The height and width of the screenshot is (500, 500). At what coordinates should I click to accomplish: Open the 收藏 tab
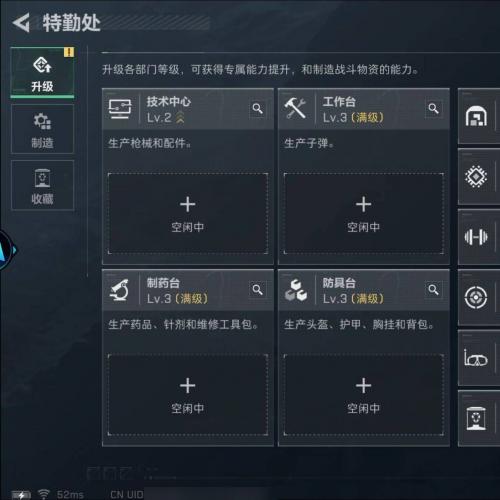[x=42, y=185]
